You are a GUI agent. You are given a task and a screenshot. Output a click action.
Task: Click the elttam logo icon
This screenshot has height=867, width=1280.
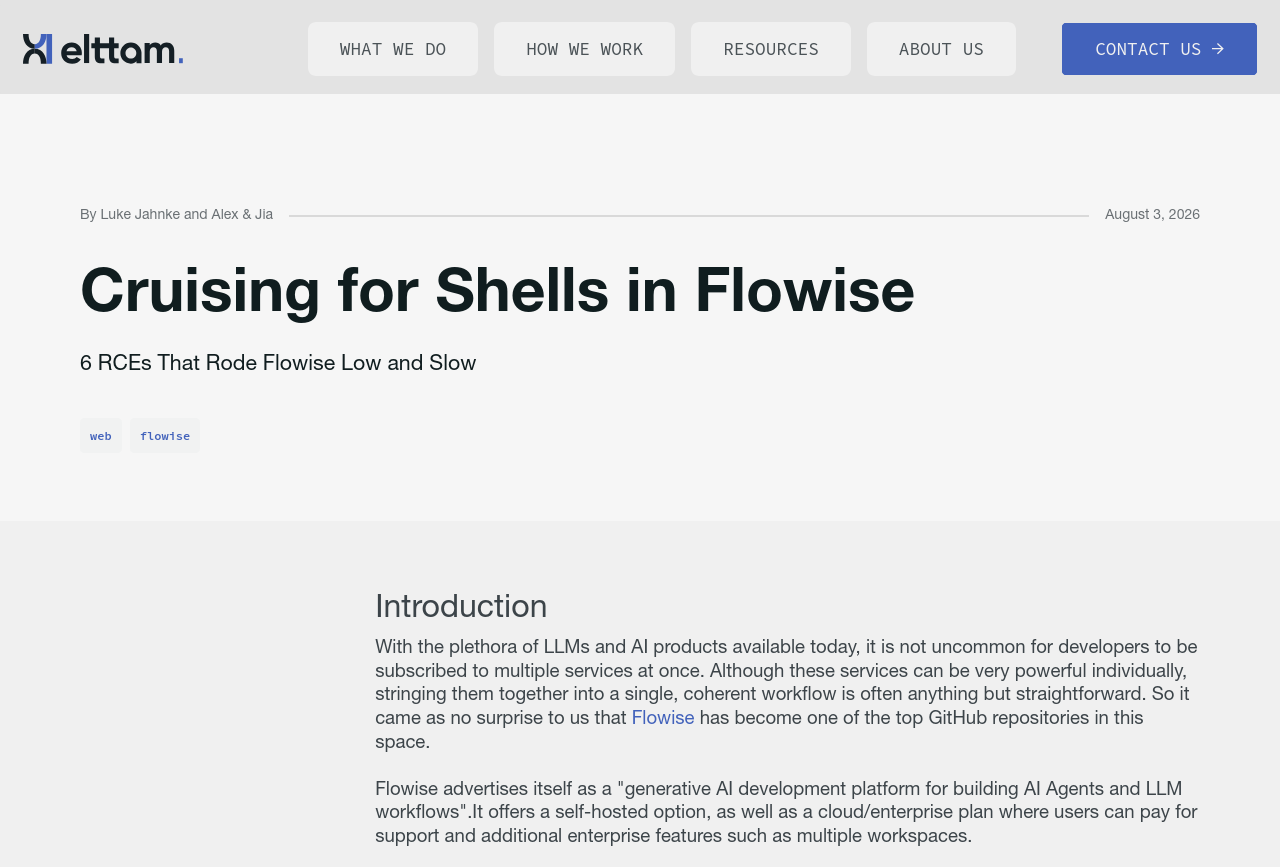[x=37, y=49]
